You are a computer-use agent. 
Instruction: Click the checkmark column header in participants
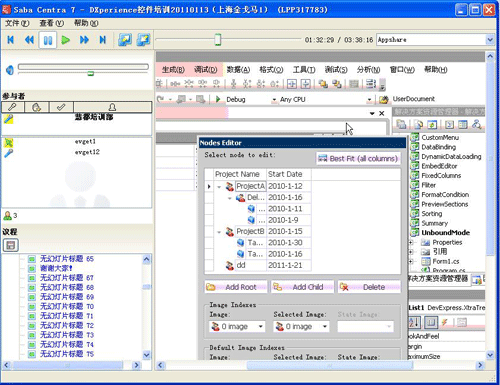(x=61, y=107)
